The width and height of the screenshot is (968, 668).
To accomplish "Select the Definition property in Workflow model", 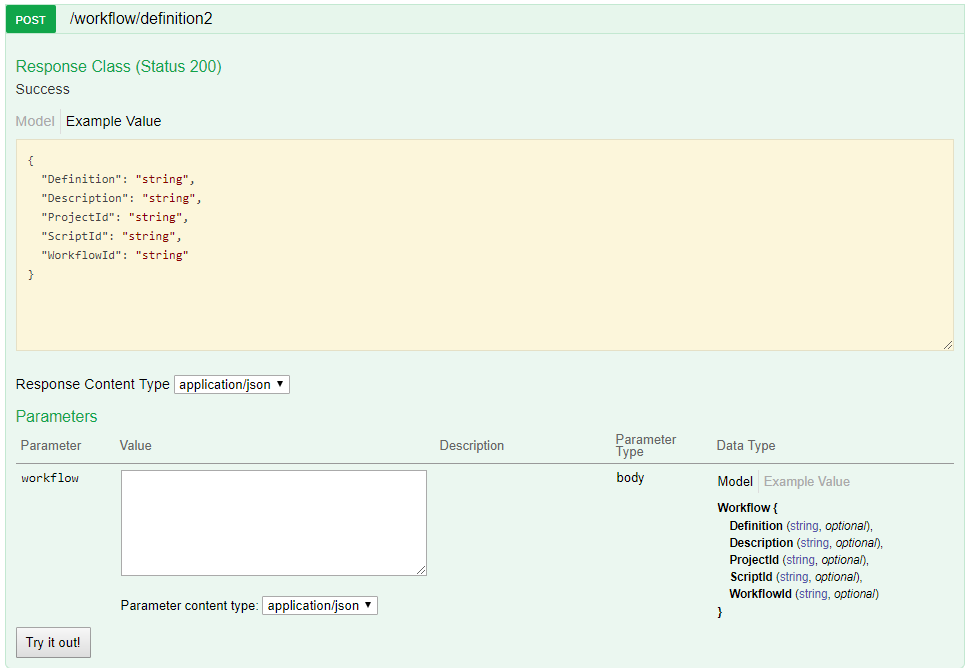I will click(756, 525).
